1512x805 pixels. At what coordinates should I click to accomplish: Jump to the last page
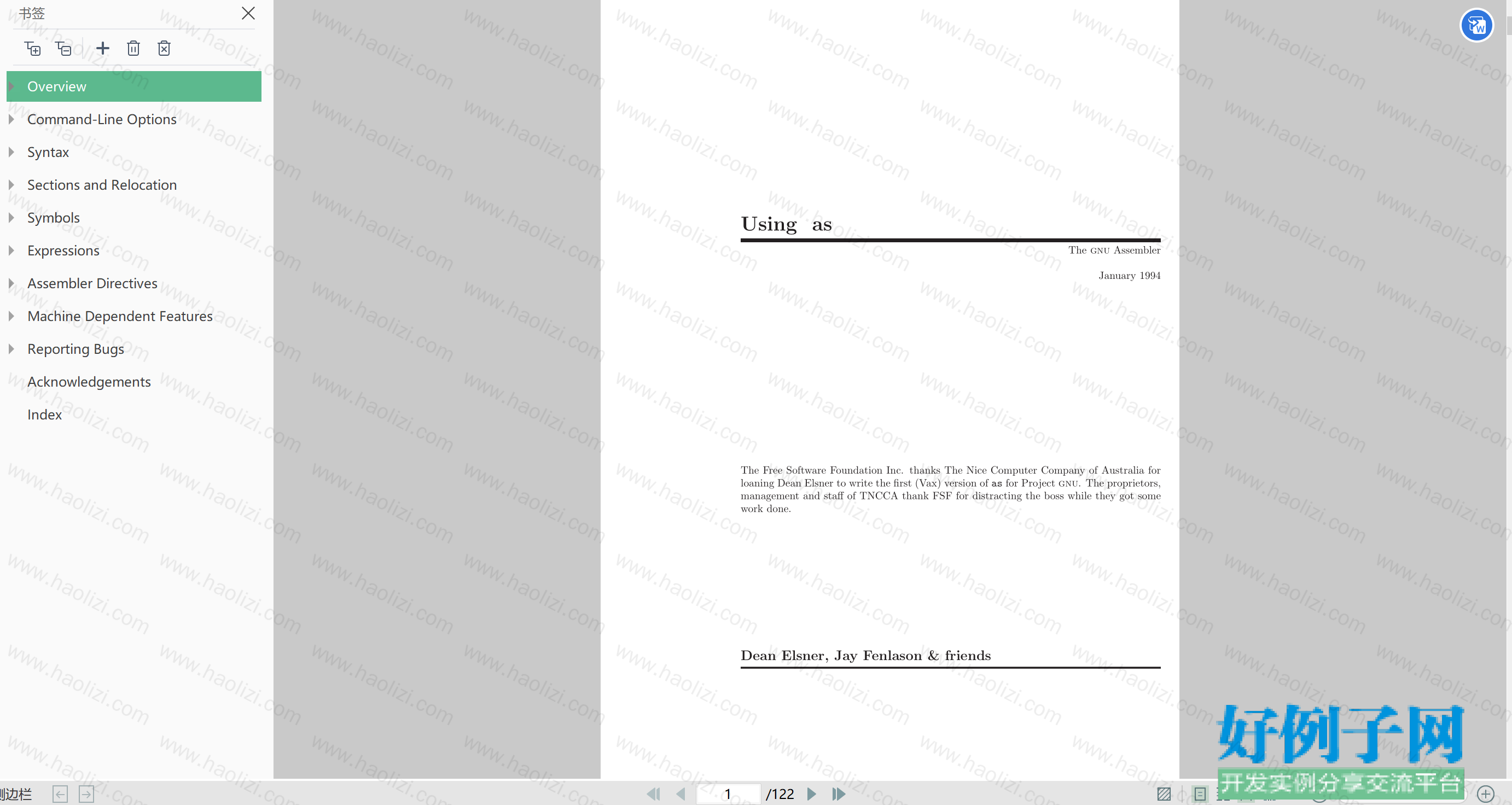(839, 794)
